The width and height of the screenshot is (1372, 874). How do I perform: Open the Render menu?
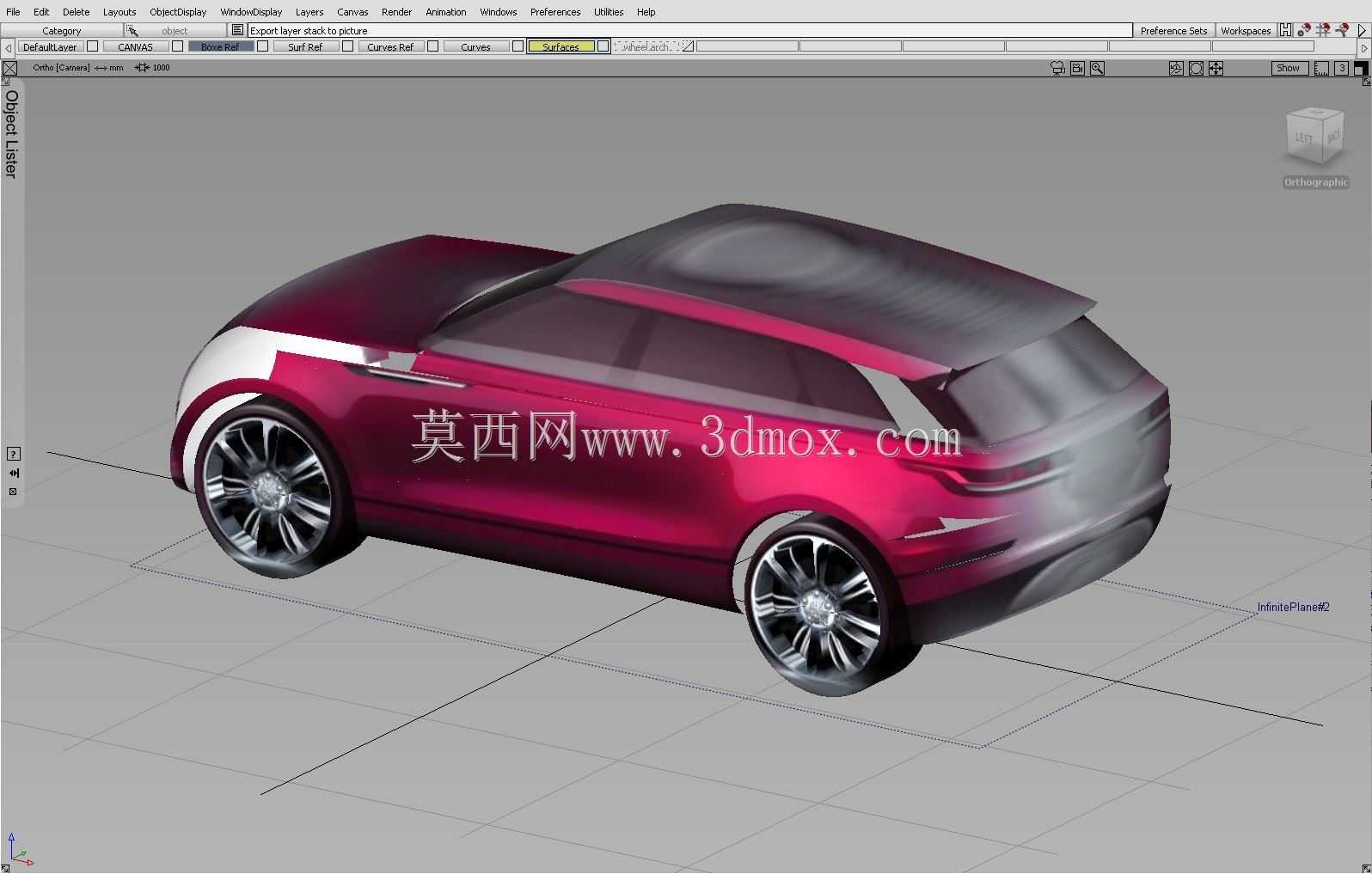point(396,12)
